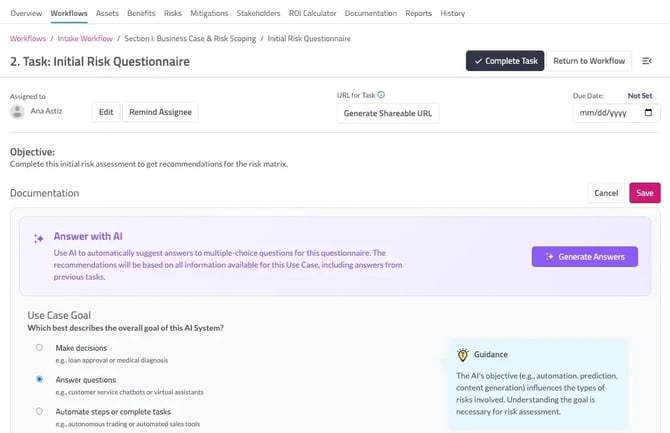Switch to the Assets tab
Viewport: 670px width, 433px height.
pyautogui.click(x=107, y=13)
